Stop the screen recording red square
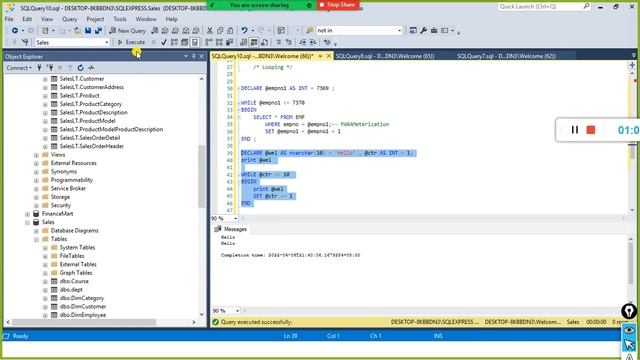 [591, 130]
